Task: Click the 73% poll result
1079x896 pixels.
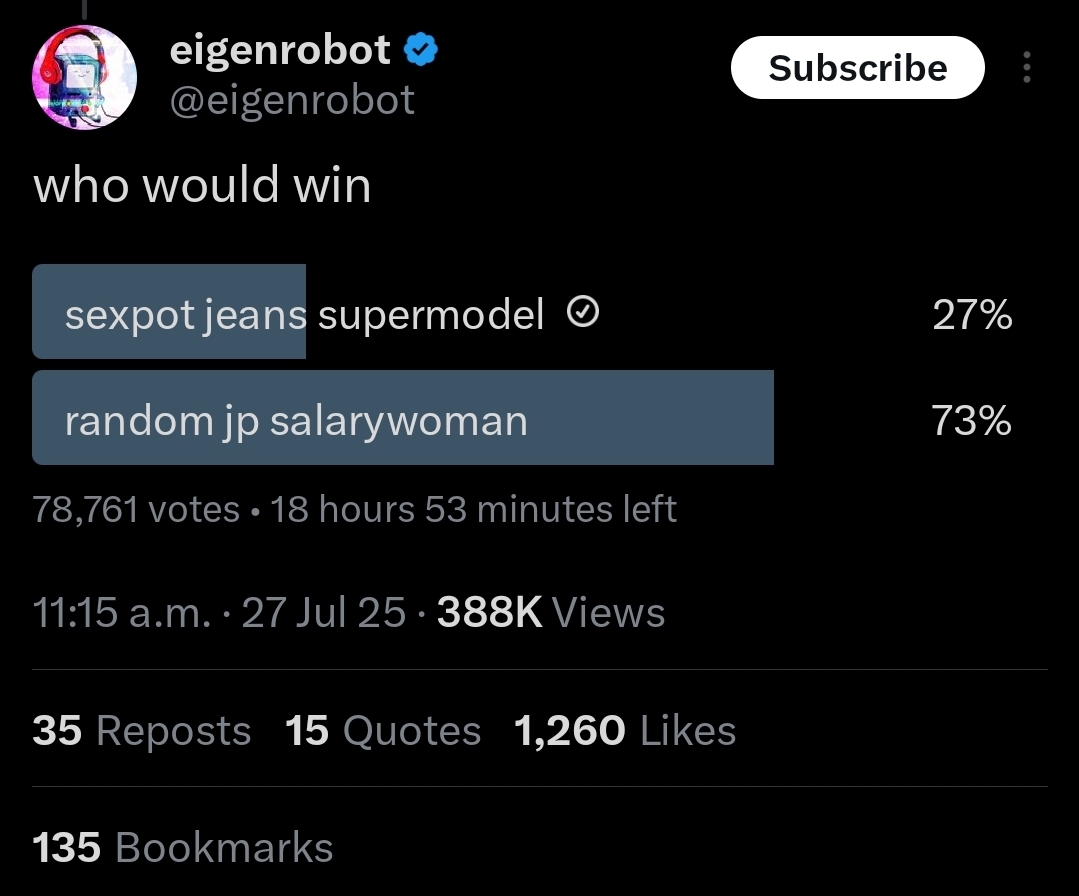Action: [x=971, y=420]
